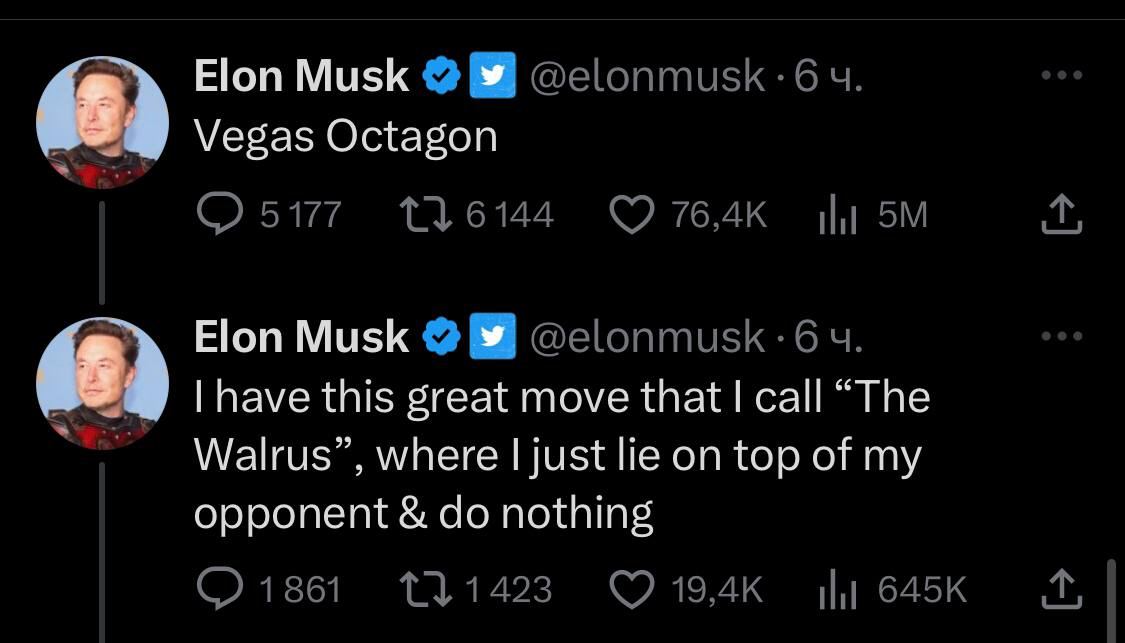Share "The Walrus" tweet
The width and height of the screenshot is (1125, 643).
[x=1061, y=588]
